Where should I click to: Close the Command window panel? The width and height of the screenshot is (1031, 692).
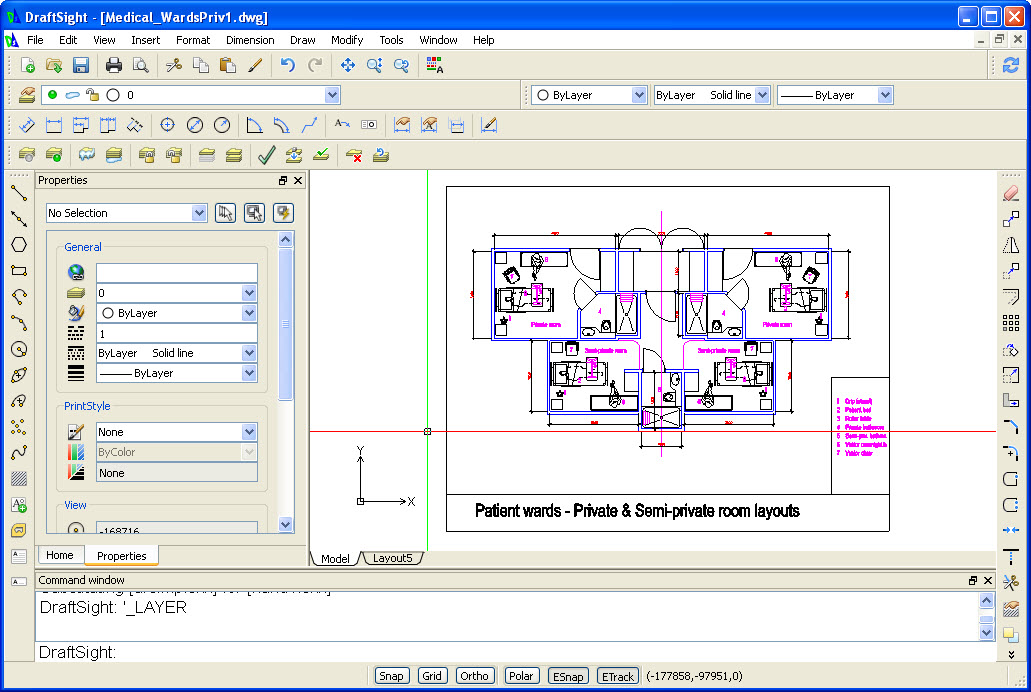988,580
